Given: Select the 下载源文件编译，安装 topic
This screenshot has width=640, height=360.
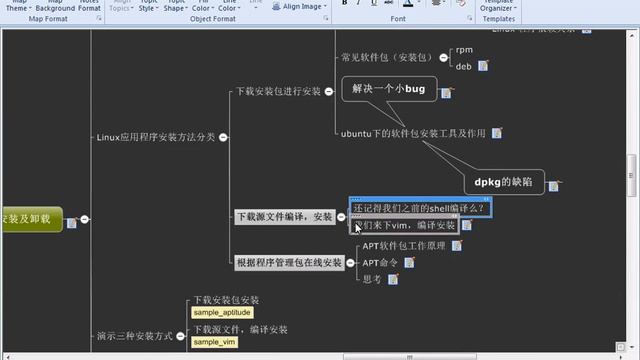Looking at the screenshot, I should 285,217.
